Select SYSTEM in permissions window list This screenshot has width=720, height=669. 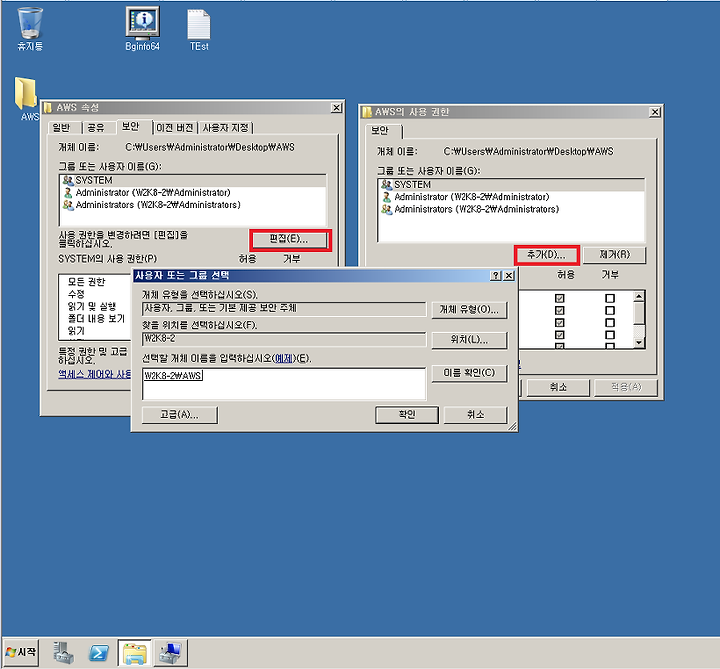[x=511, y=185]
